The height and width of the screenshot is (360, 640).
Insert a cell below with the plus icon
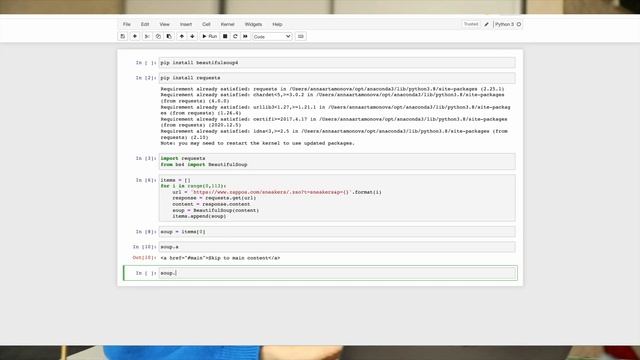pos(135,36)
